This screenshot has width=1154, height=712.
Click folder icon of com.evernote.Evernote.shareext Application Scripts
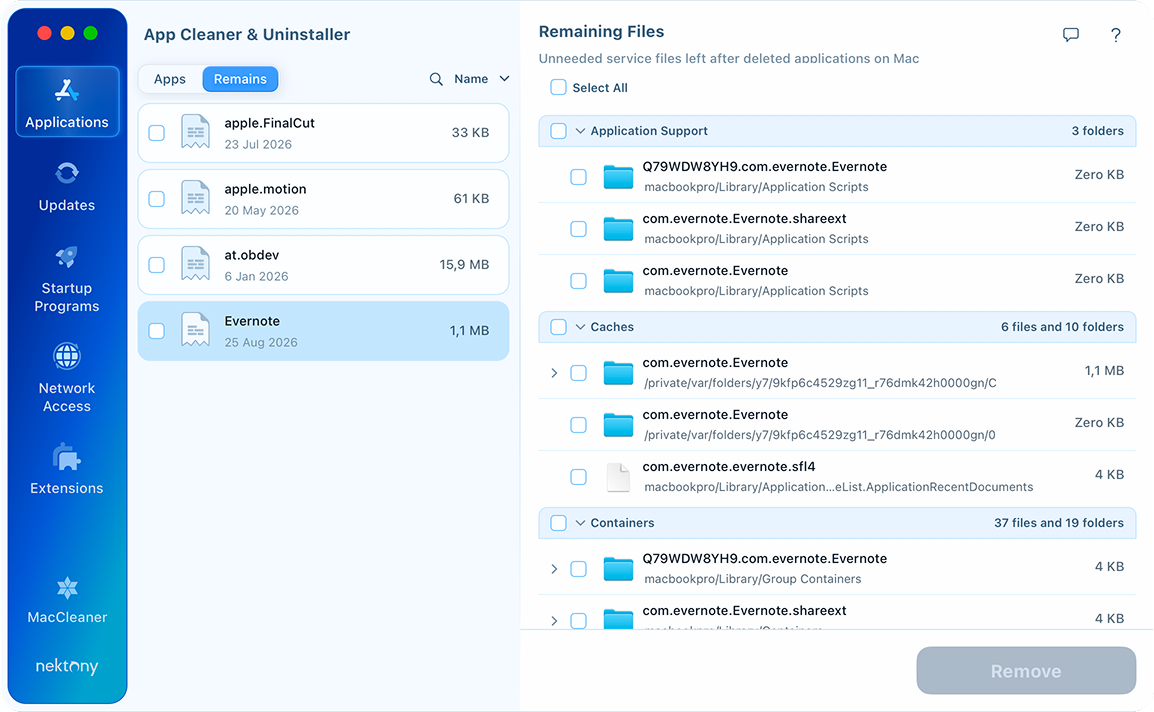618,229
